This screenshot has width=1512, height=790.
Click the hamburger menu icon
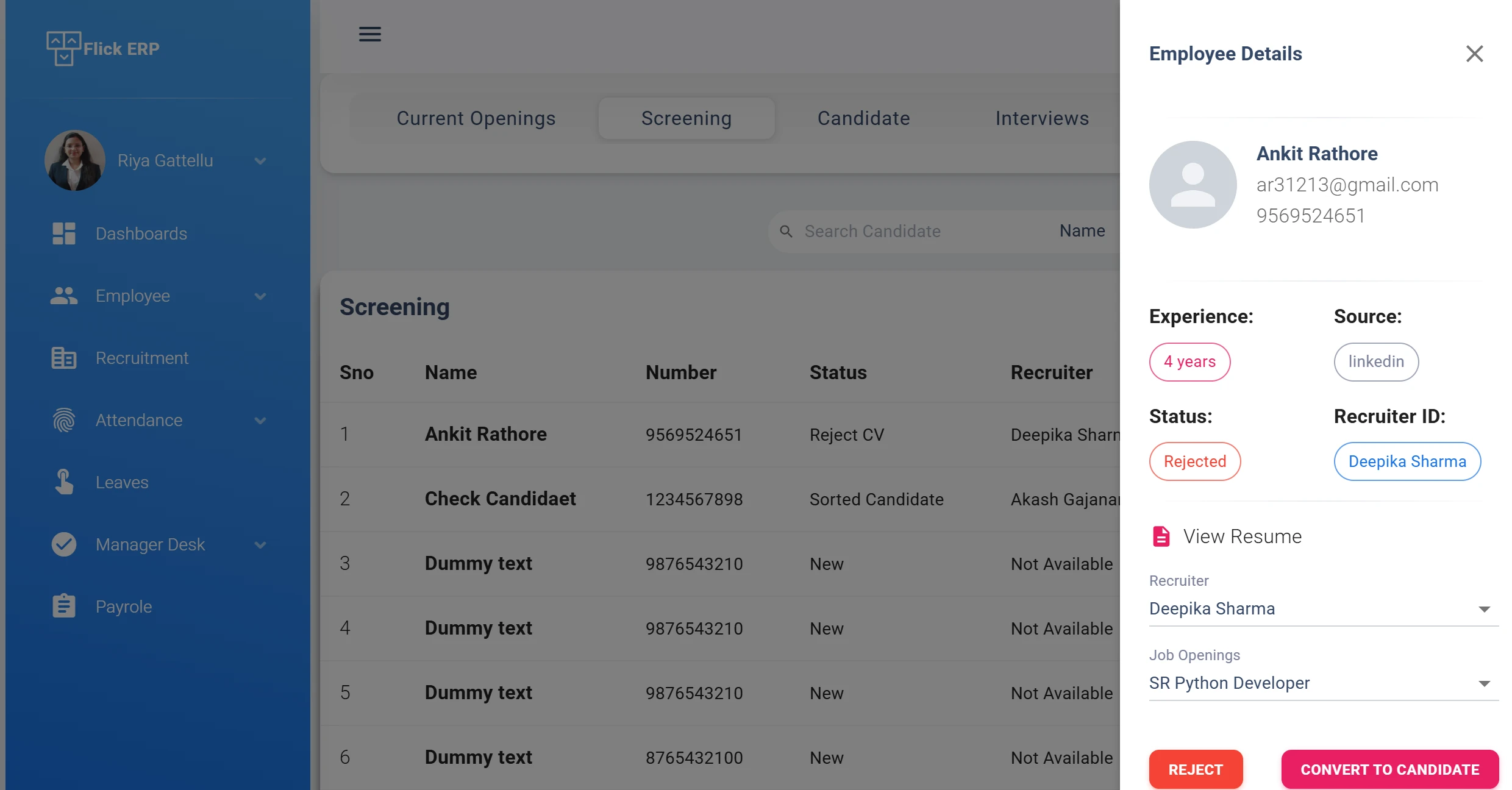(369, 34)
